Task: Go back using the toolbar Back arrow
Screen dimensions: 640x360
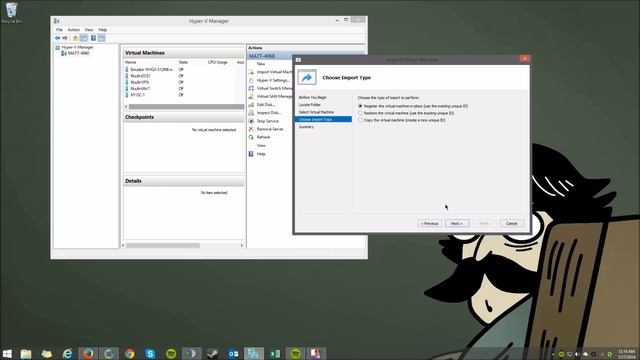Action: [x=58, y=38]
